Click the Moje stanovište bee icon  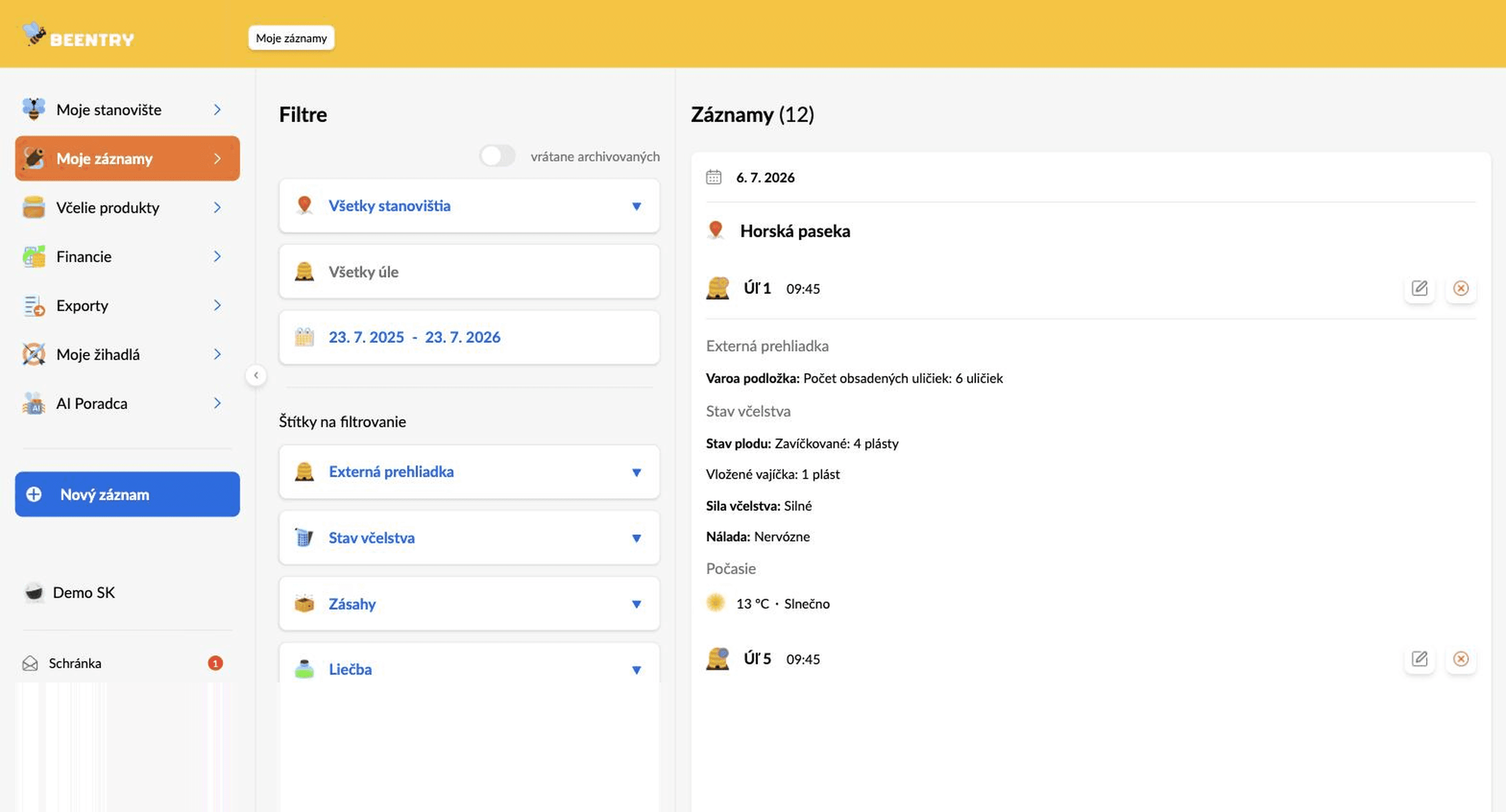click(x=34, y=109)
